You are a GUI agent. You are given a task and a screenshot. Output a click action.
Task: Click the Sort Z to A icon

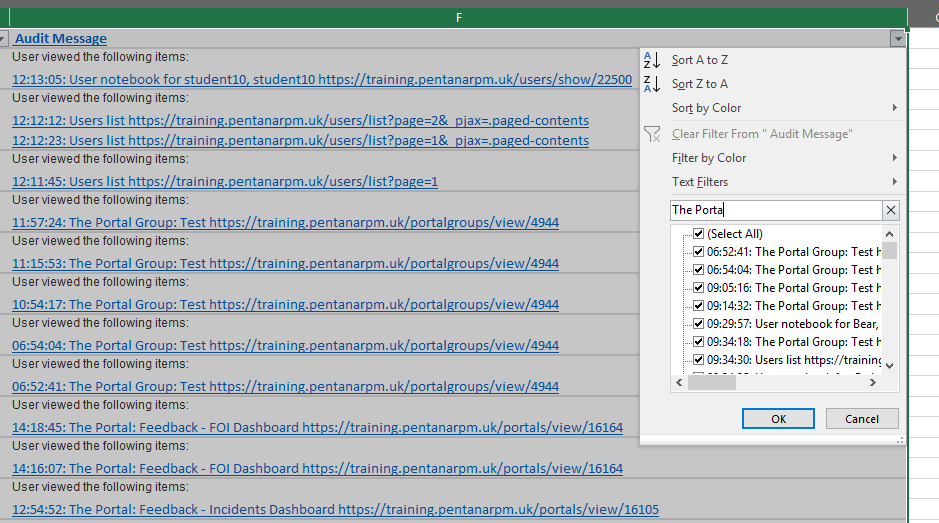click(x=652, y=84)
